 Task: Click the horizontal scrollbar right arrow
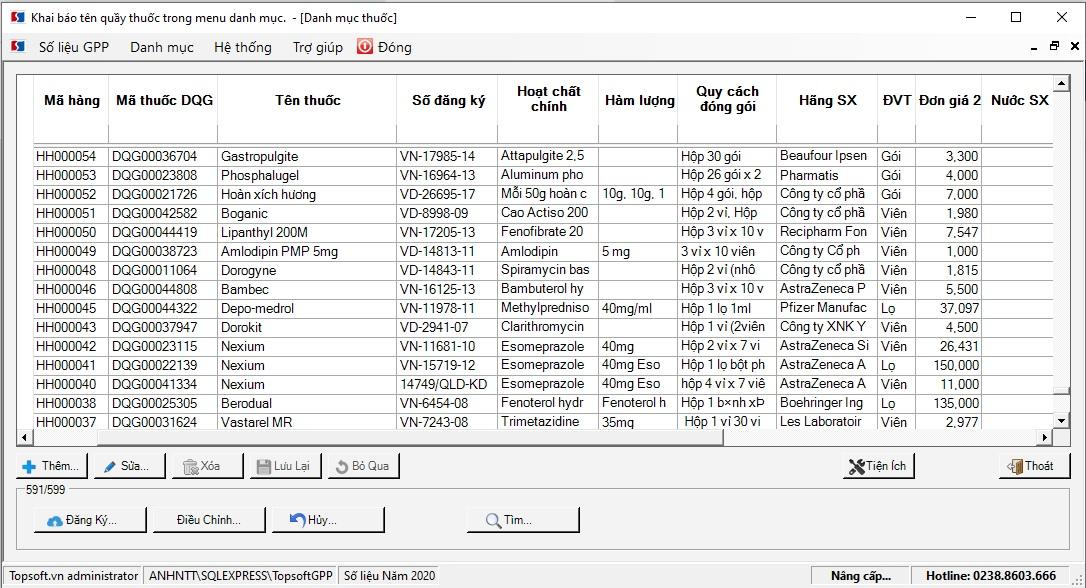click(x=1044, y=437)
